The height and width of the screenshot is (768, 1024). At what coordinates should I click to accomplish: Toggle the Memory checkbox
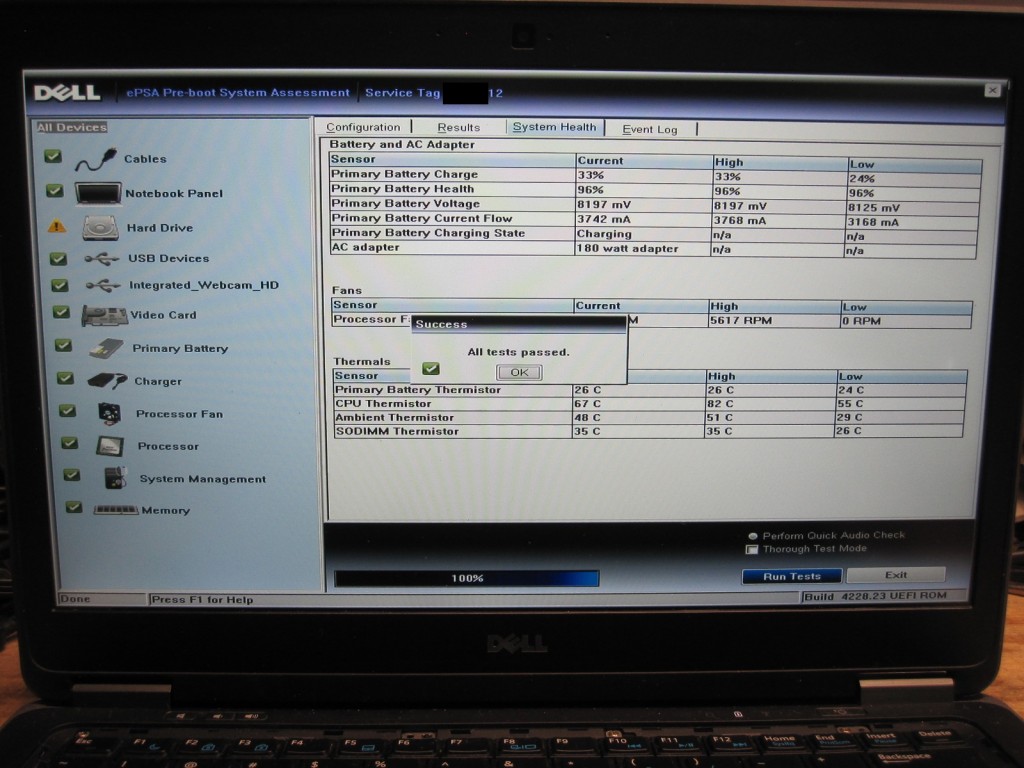[x=74, y=507]
